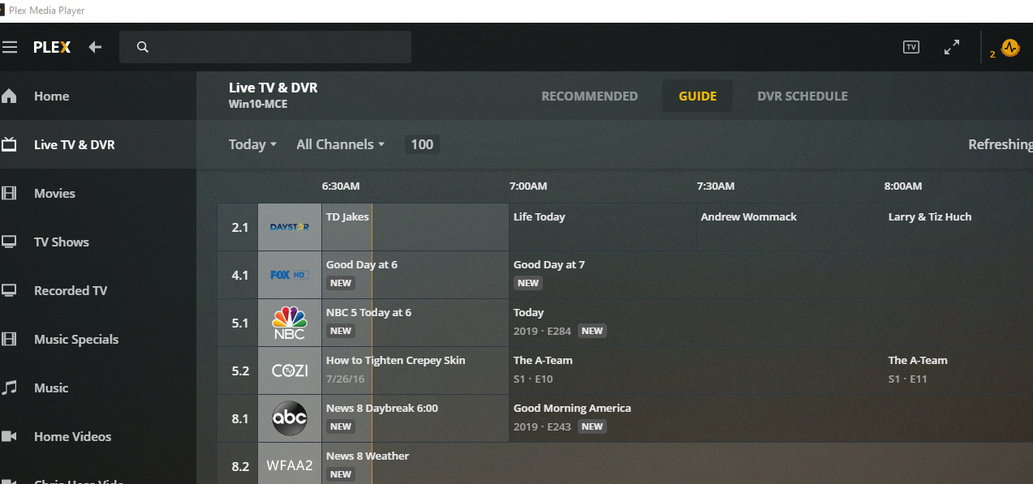1033x484 pixels.
Task: Click the Plex logo
Action: (x=52, y=47)
